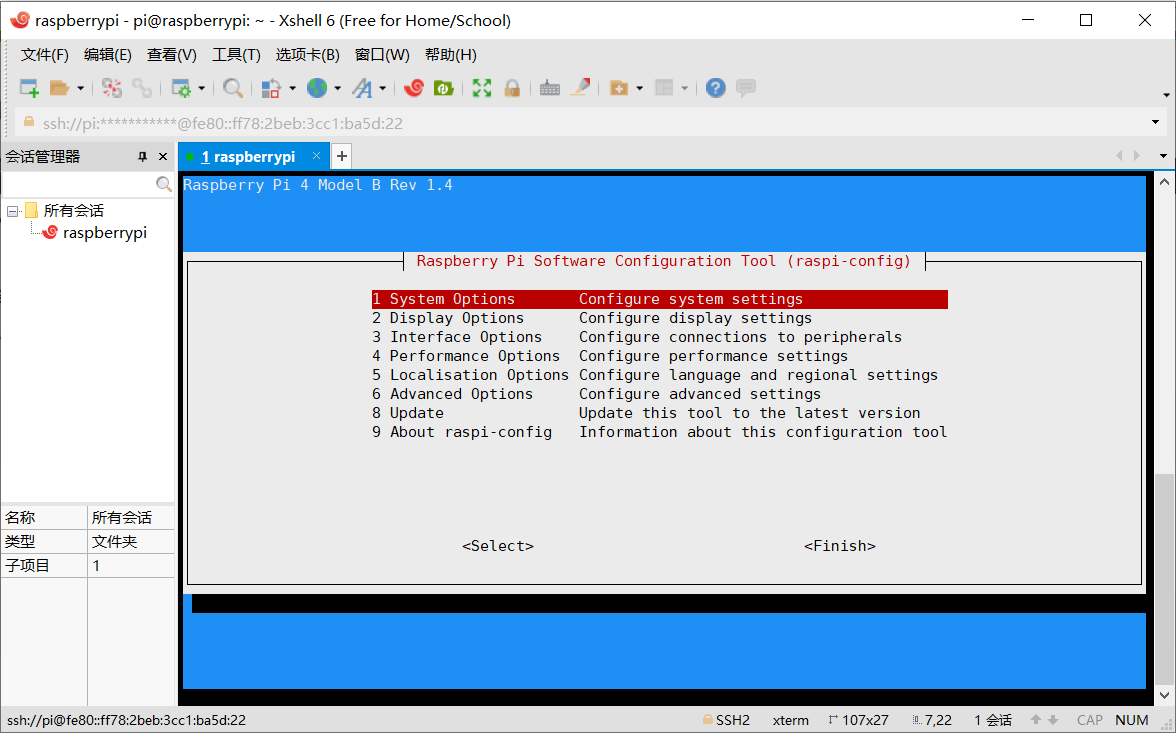Image resolution: width=1176 pixels, height=733 pixels.
Task: Expand the globe encoding dropdown arrow
Action: [338, 89]
